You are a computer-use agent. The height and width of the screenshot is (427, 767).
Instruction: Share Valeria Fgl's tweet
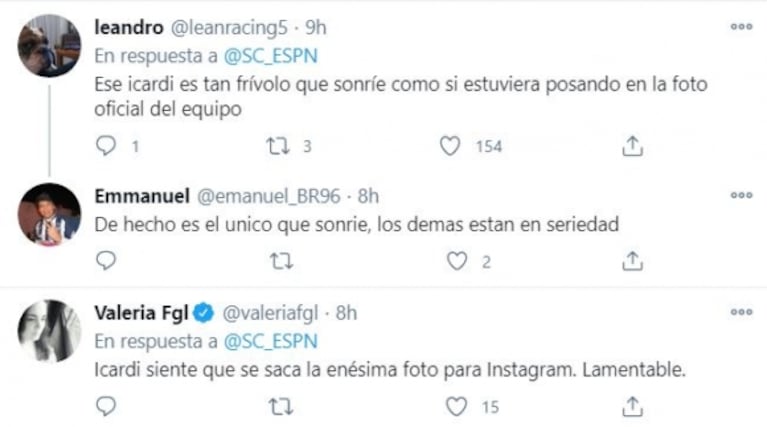631,407
